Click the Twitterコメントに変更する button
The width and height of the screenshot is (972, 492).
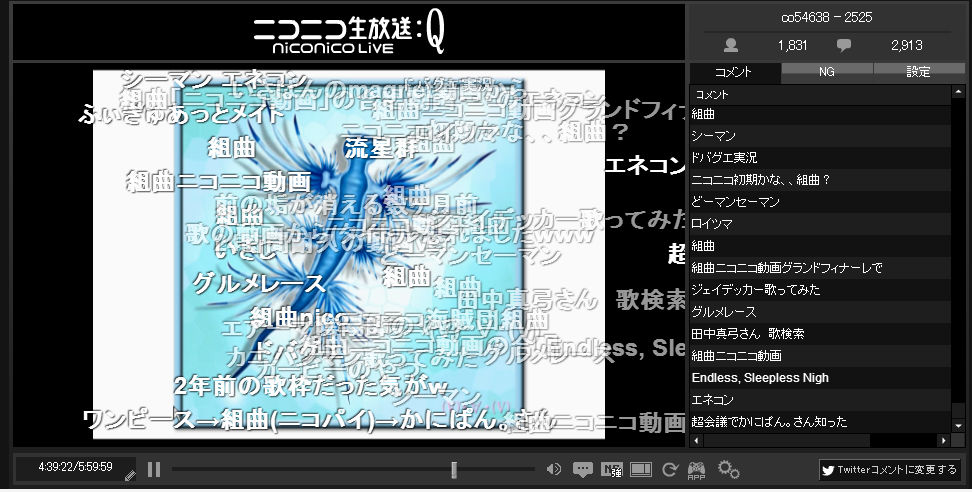click(x=890, y=470)
